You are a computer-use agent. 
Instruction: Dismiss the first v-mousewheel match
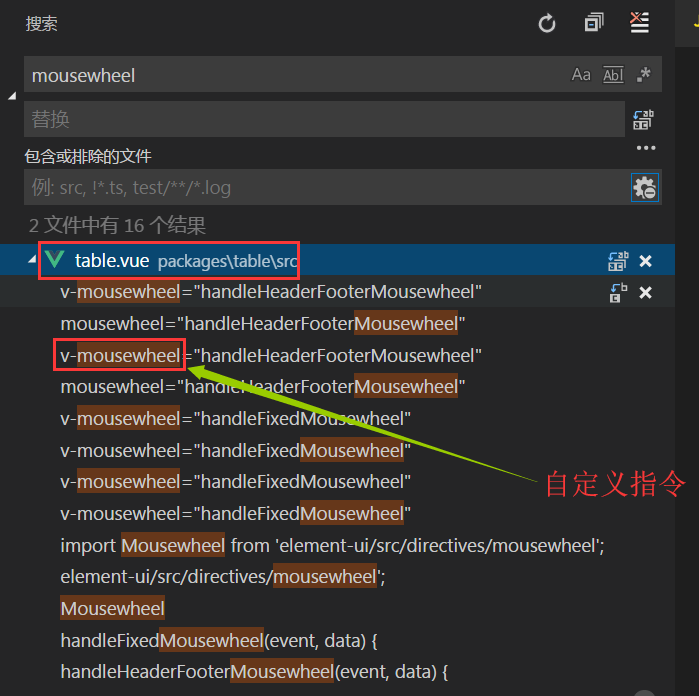tap(646, 293)
